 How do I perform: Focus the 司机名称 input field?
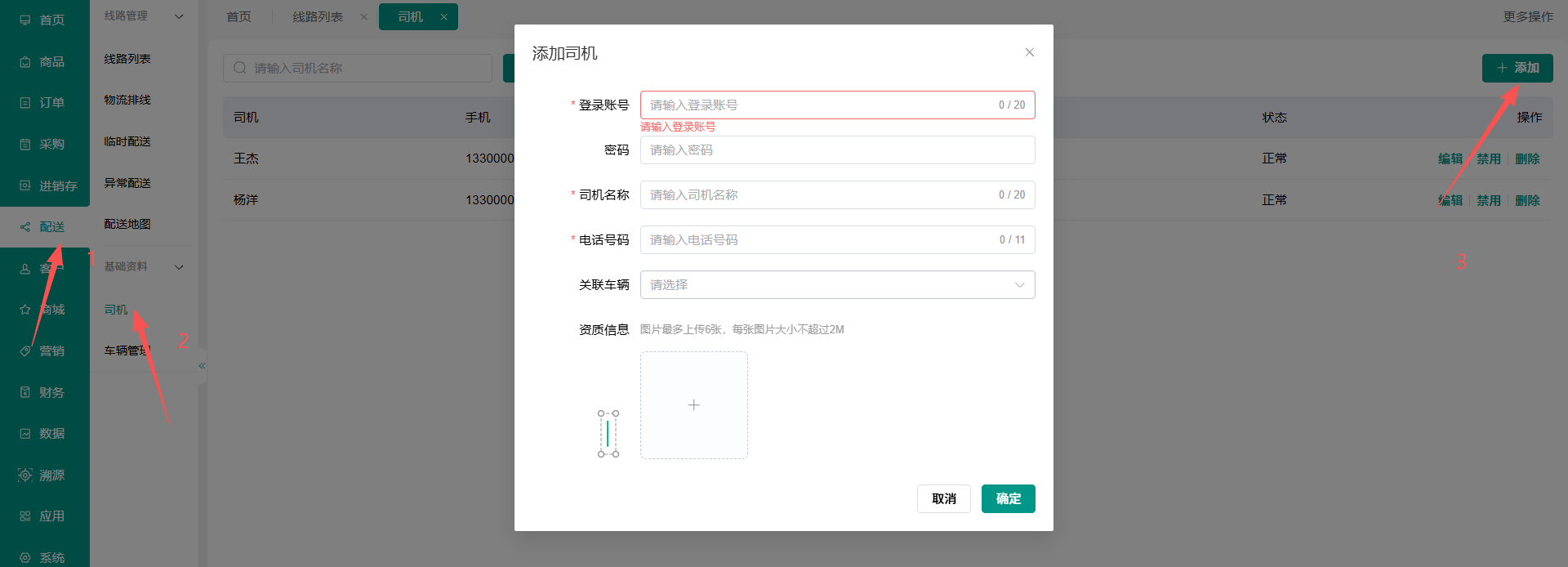click(x=837, y=194)
